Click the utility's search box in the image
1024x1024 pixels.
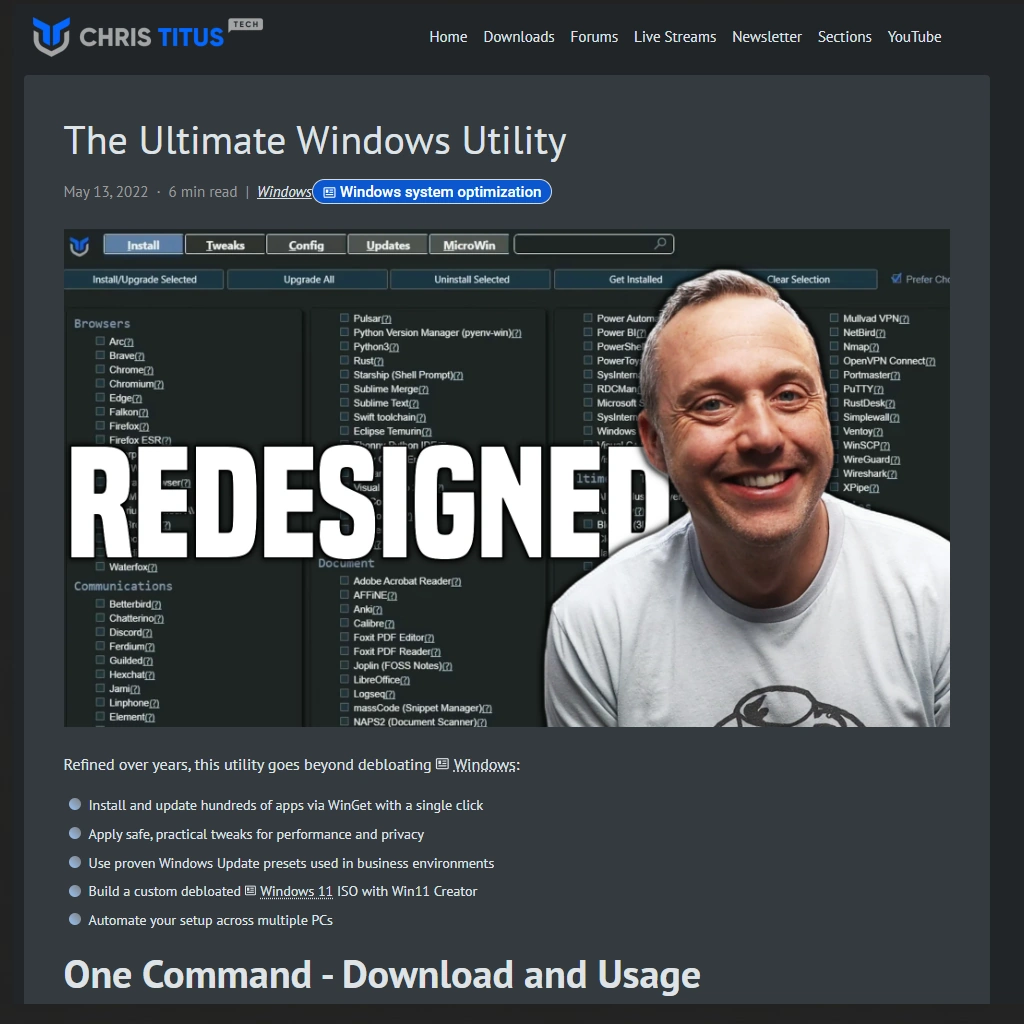[594, 244]
